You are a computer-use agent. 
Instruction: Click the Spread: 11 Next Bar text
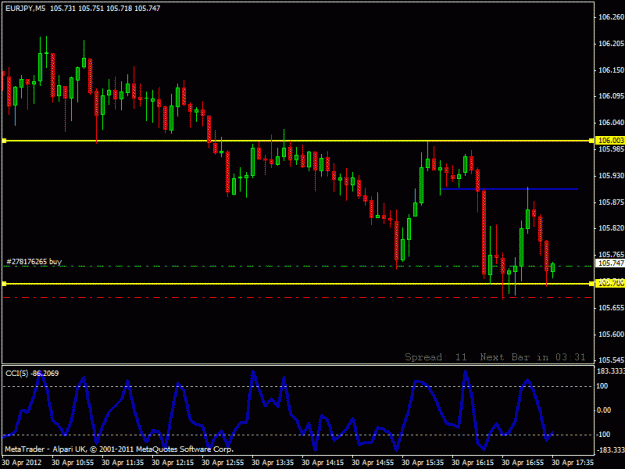coord(495,357)
